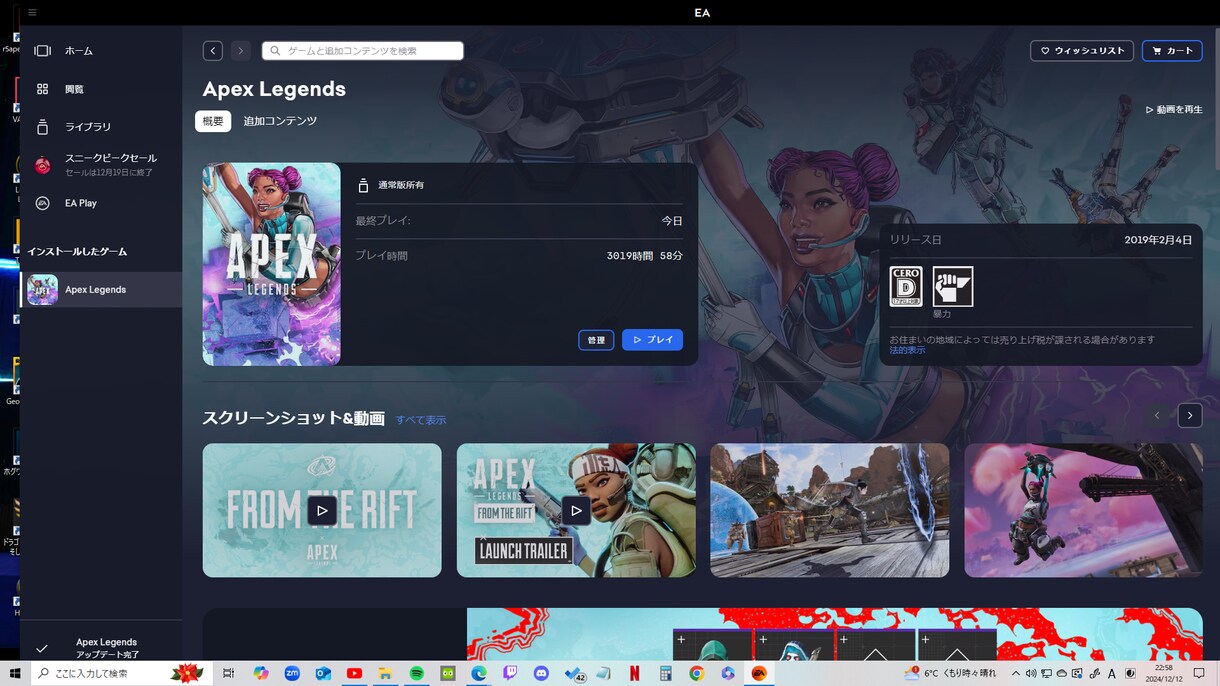Open Discord from the taskbar

pyautogui.click(x=541, y=673)
